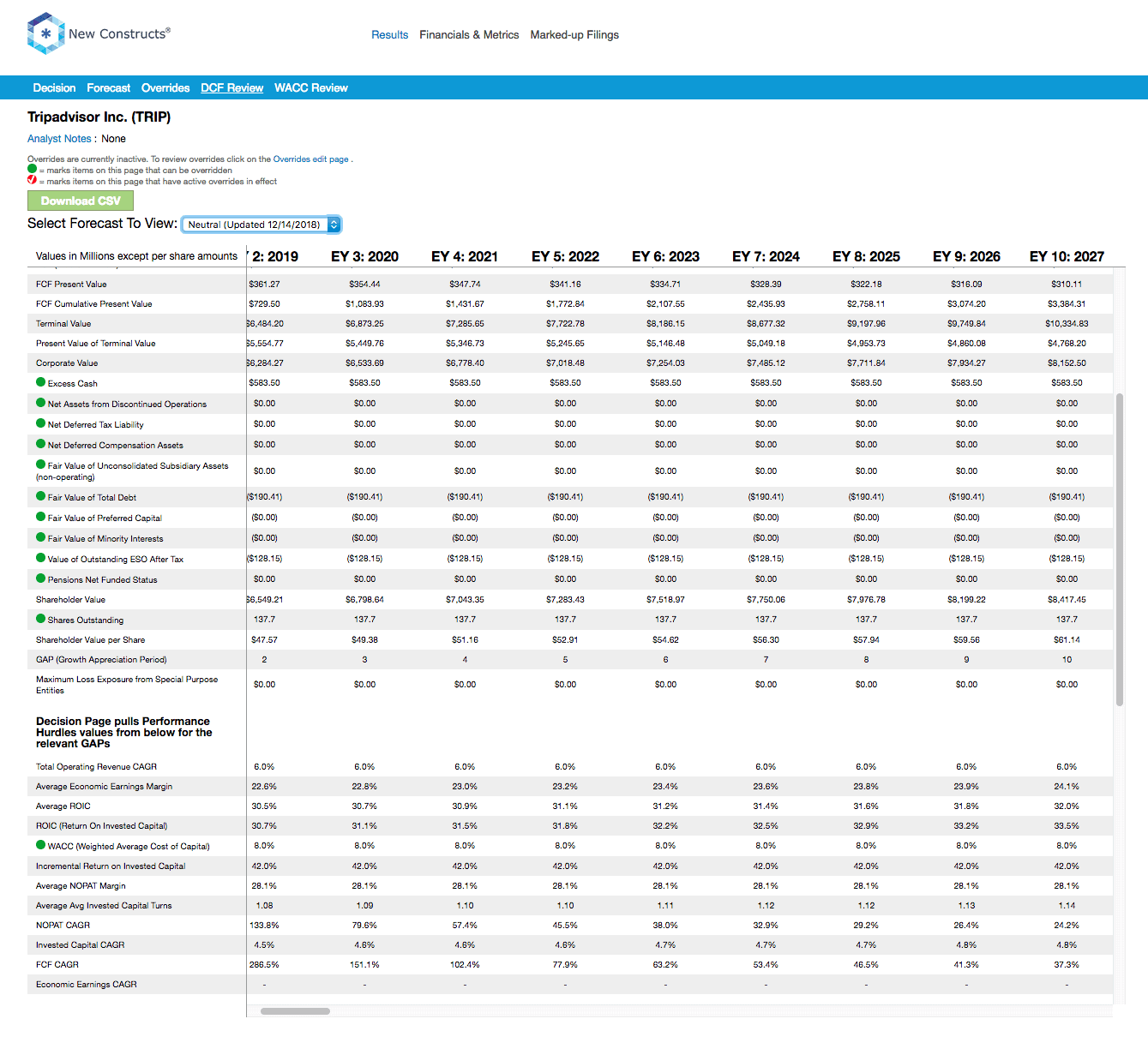
Task: Select the EY 9: 2026 column header
Action: pos(966,257)
